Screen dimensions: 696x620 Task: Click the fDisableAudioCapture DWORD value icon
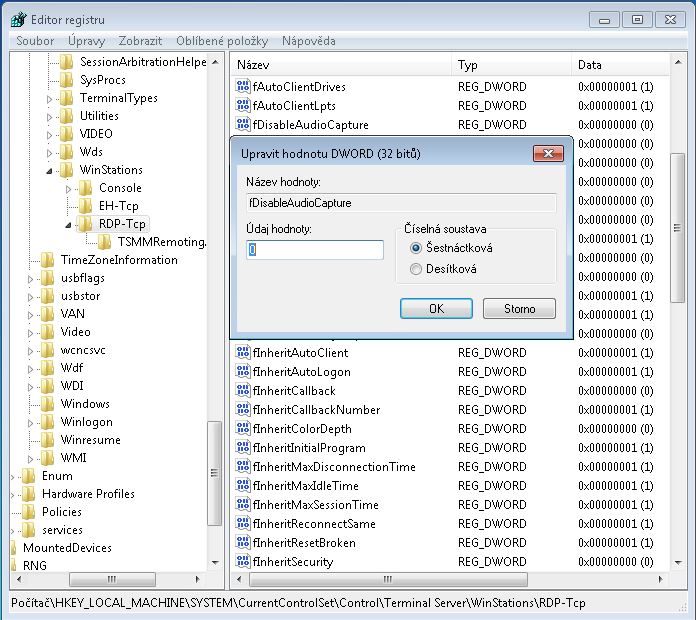pyautogui.click(x=243, y=125)
